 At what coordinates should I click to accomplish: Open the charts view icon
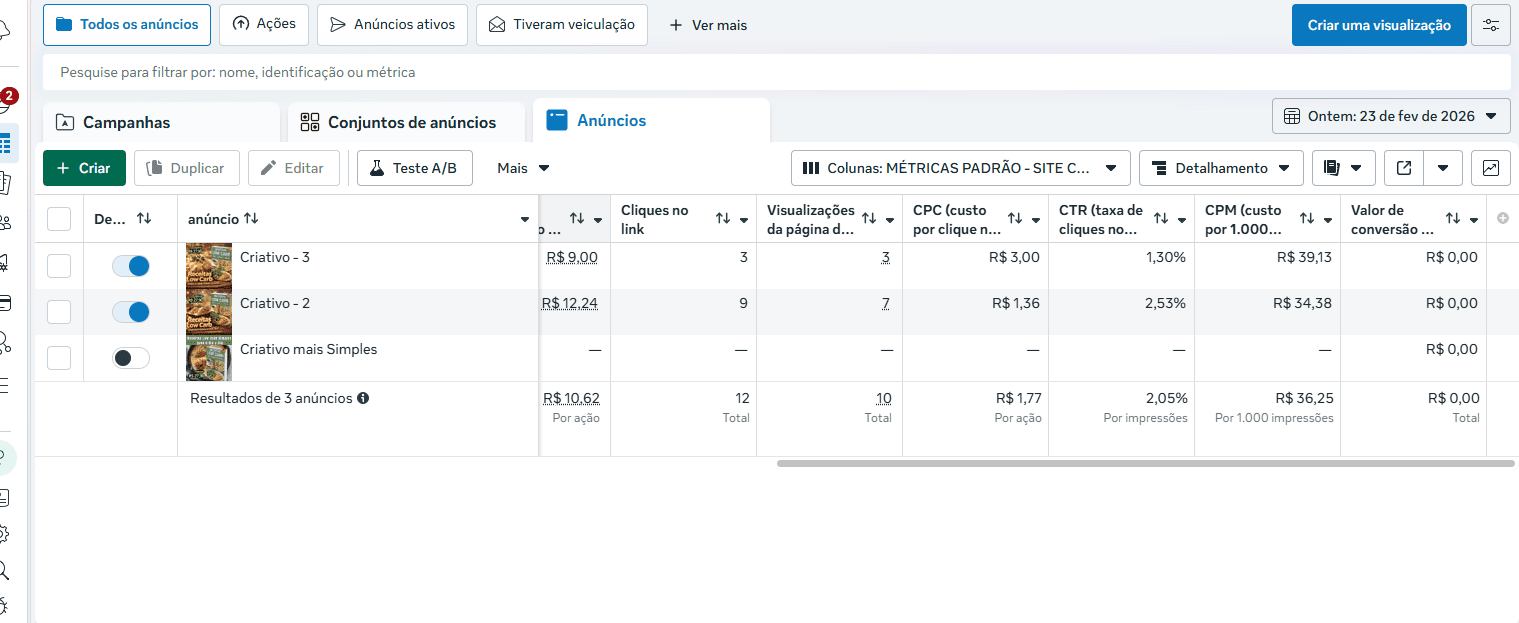click(x=1490, y=168)
